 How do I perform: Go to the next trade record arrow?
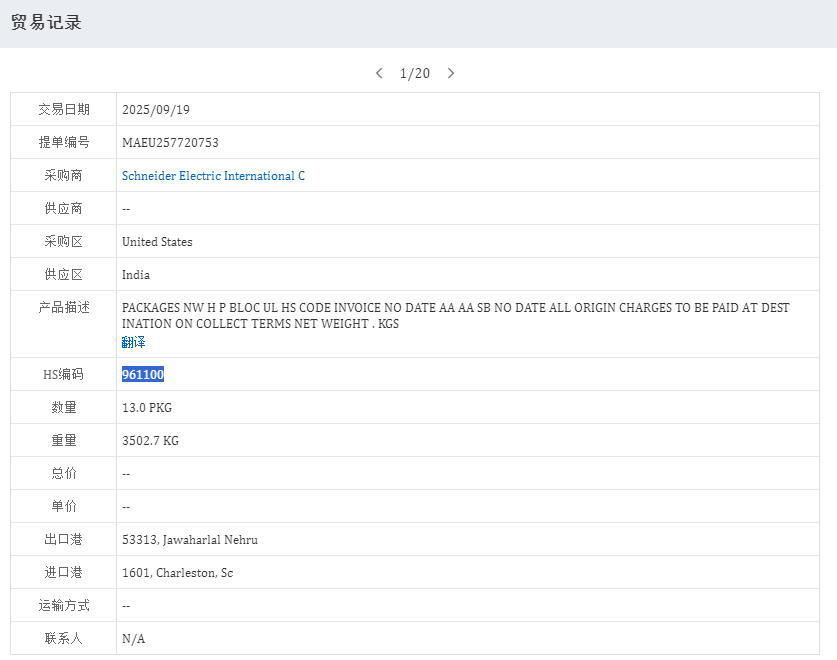[451, 73]
